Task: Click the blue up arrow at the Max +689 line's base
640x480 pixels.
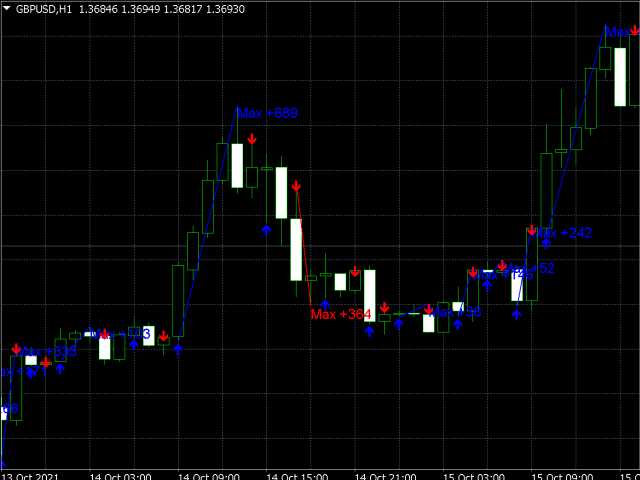Action: click(178, 349)
